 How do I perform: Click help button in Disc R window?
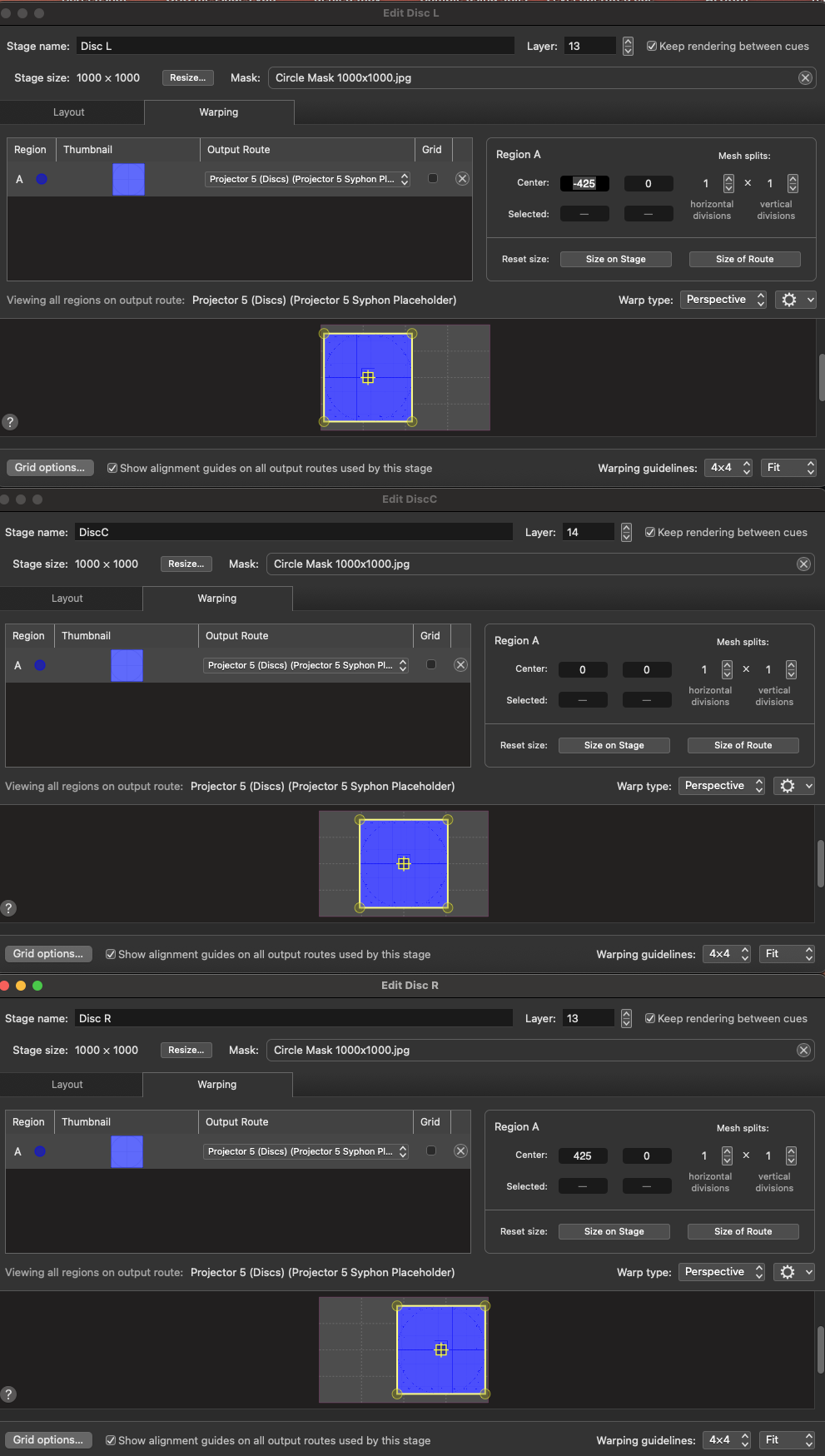point(8,1394)
